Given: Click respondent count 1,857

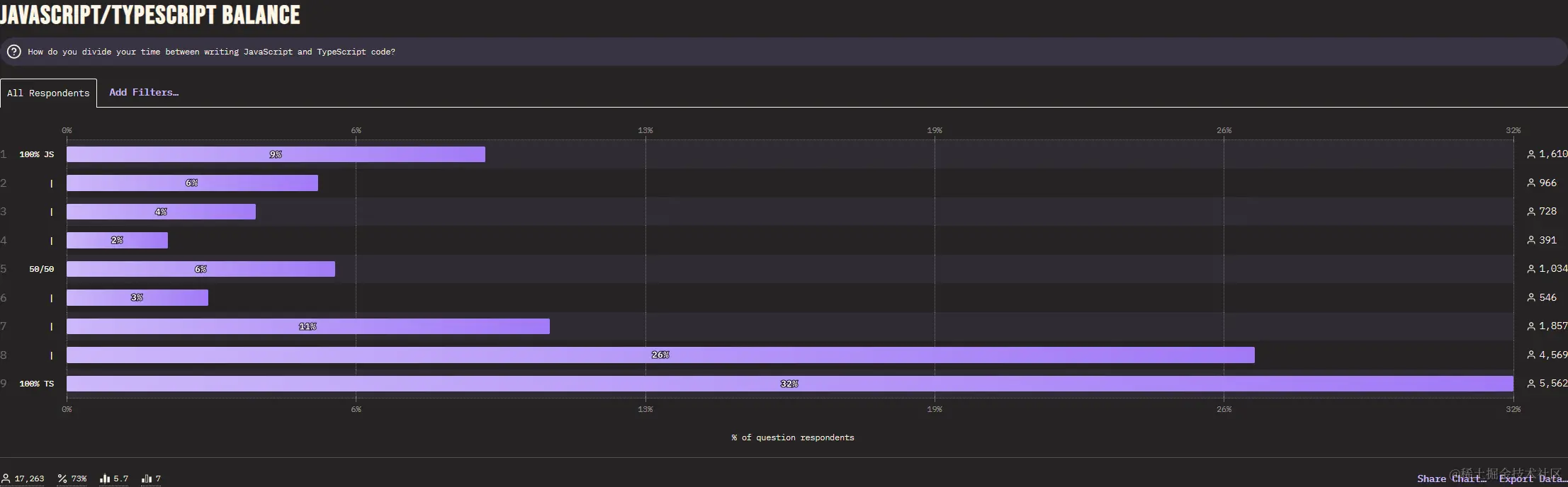Looking at the screenshot, I should [x=1553, y=326].
